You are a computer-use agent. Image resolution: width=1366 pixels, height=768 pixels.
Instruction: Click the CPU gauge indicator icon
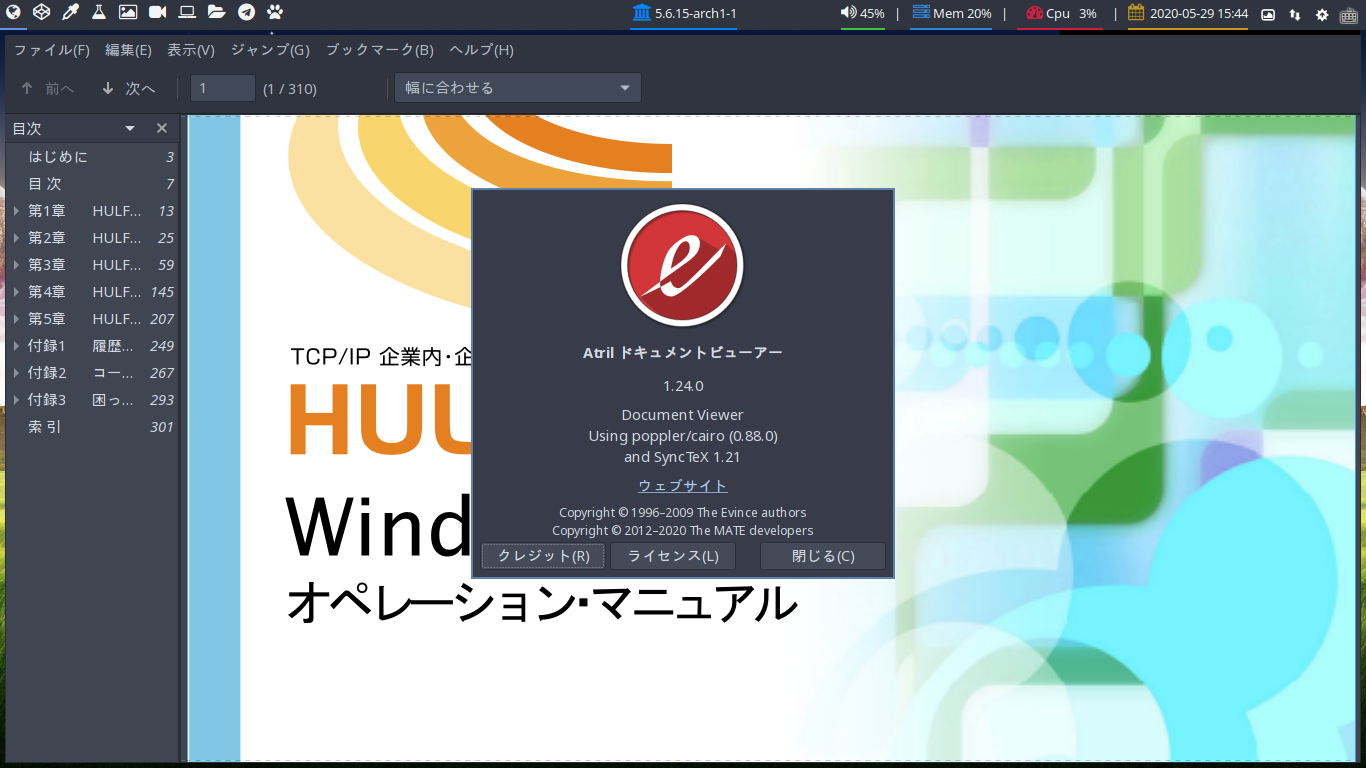(x=1035, y=13)
